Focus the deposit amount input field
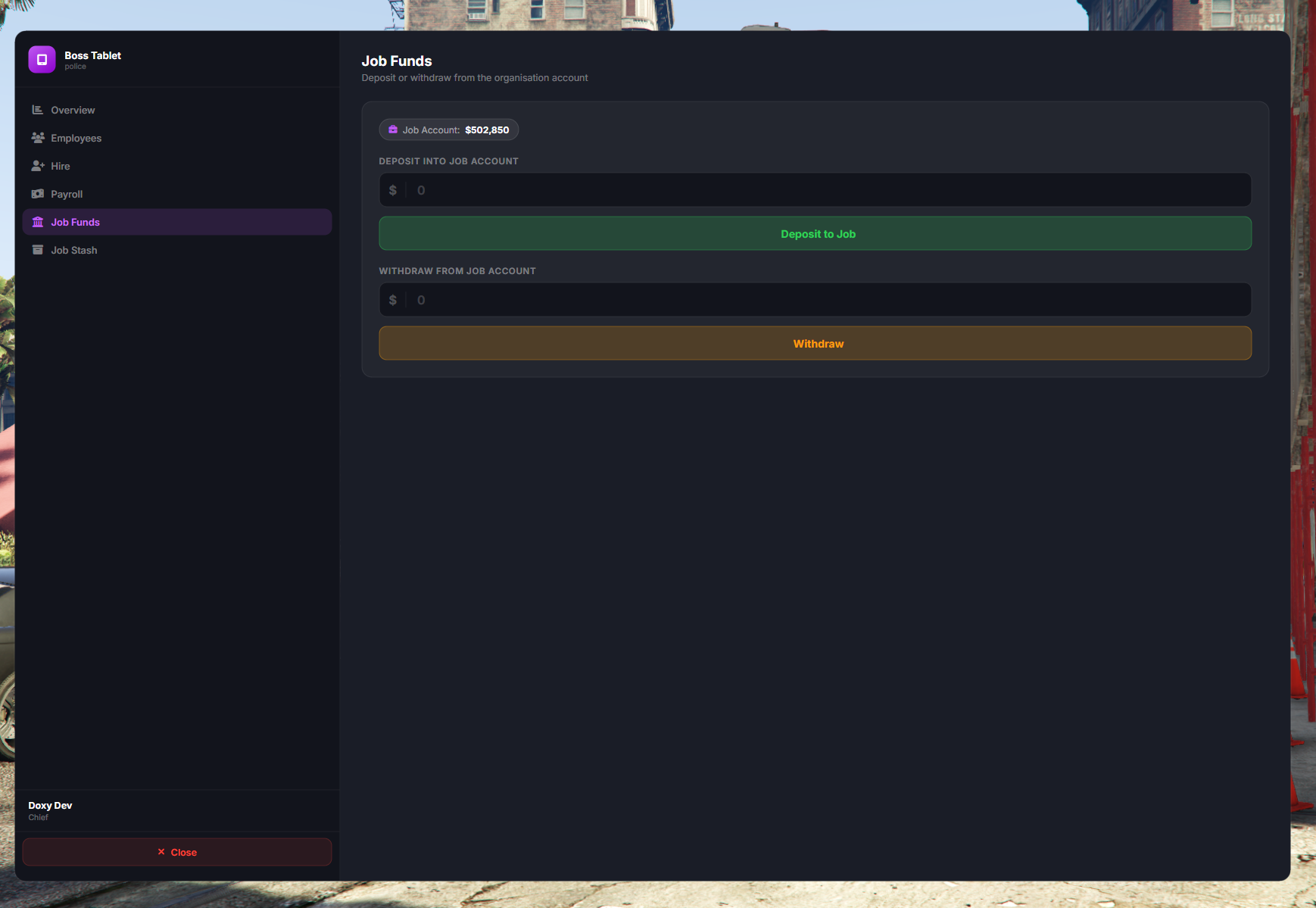 (815, 189)
